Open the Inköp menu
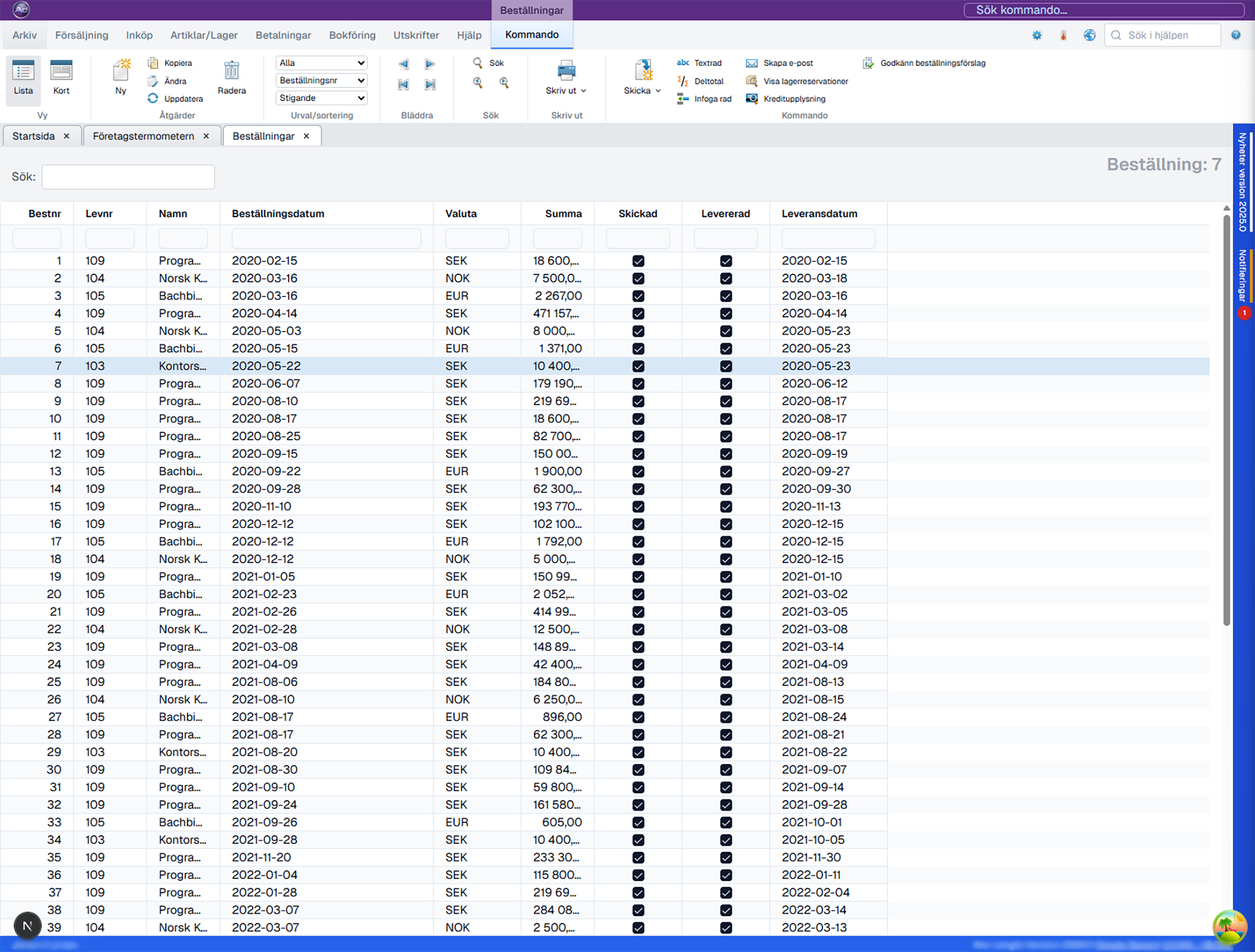Image resolution: width=1255 pixels, height=952 pixels. pyautogui.click(x=139, y=35)
